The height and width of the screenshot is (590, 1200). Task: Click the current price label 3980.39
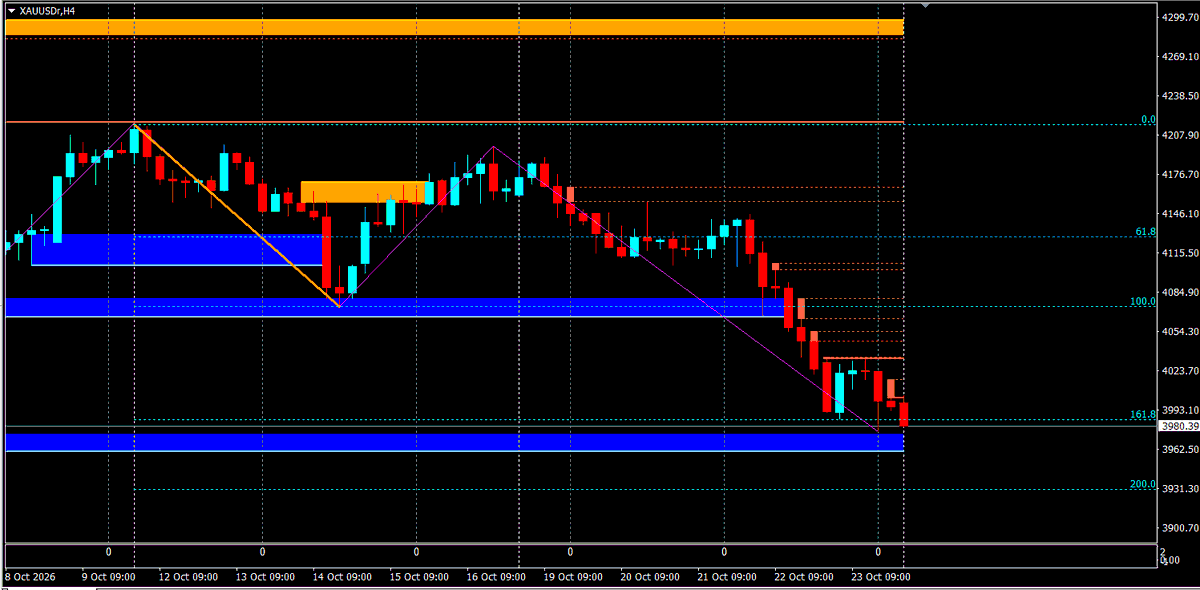(x=1178, y=426)
